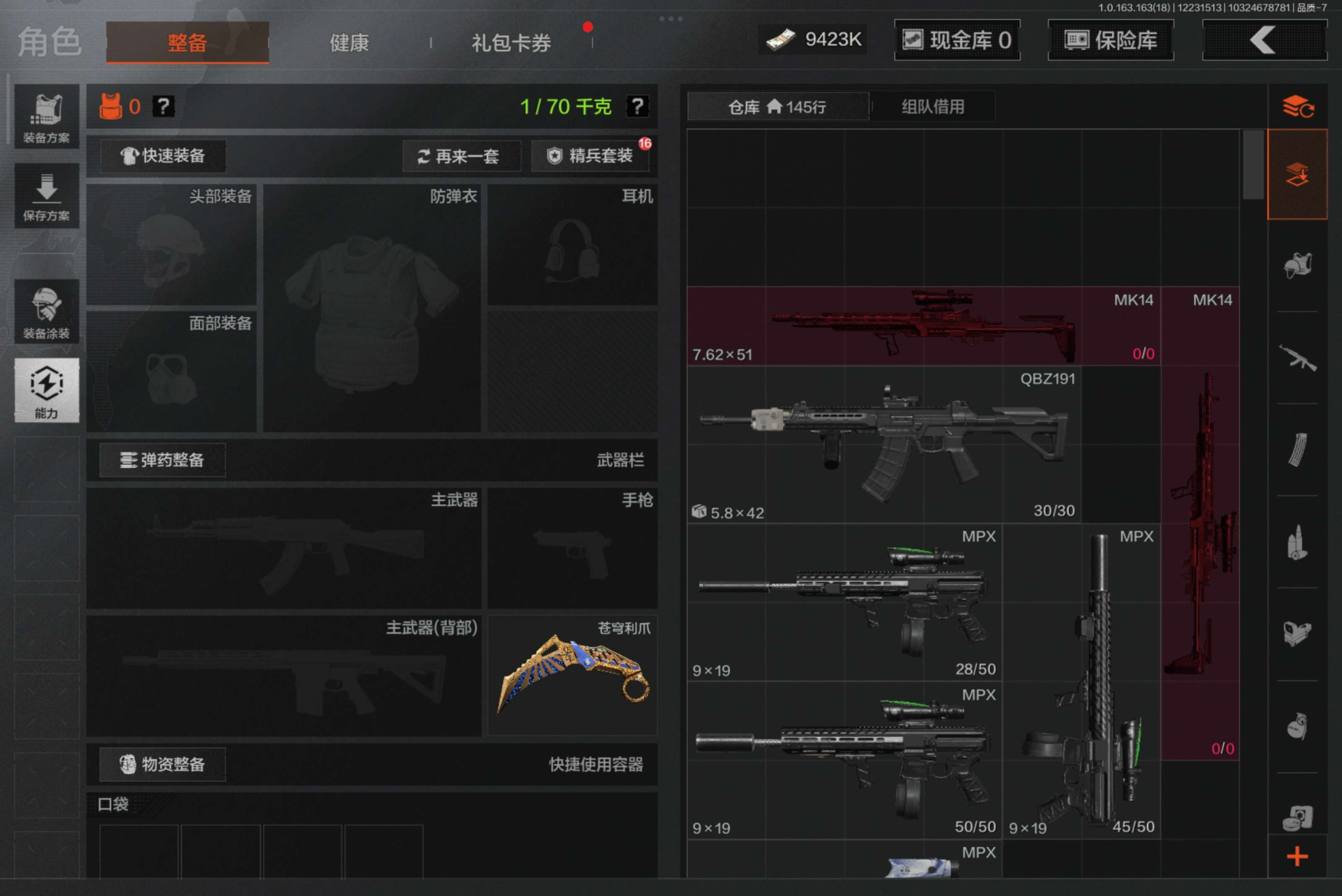The width and height of the screenshot is (1342, 896).
Task: Click the weight limit question mark
Action: pos(637,106)
